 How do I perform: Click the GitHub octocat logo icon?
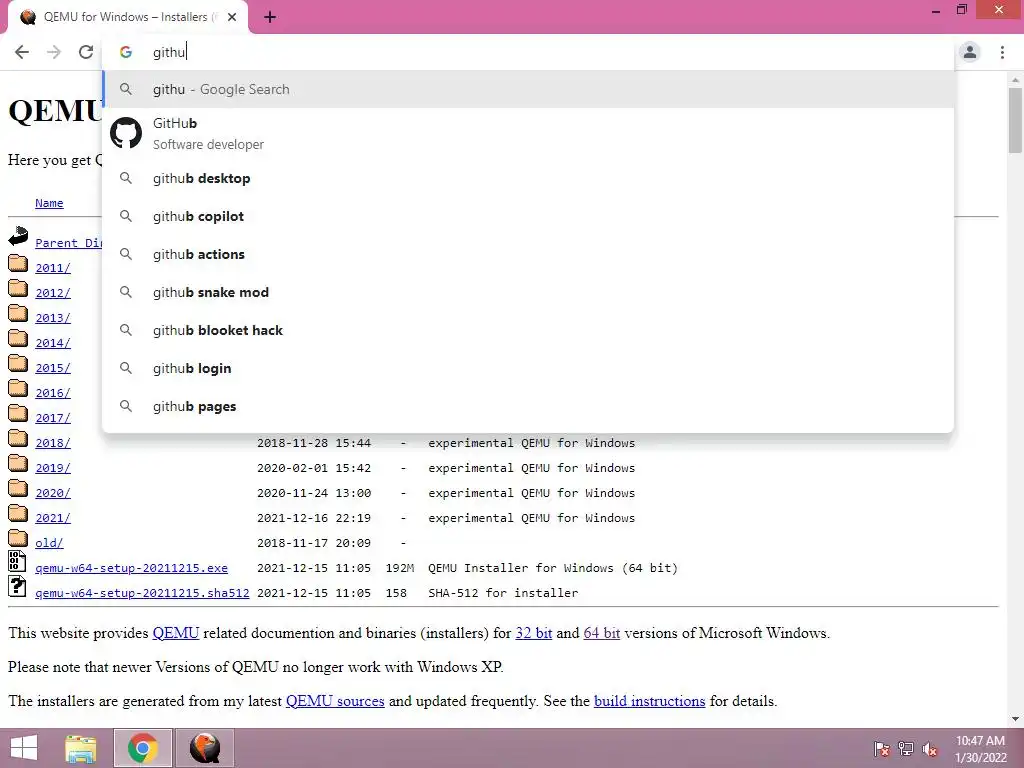pyautogui.click(x=126, y=133)
